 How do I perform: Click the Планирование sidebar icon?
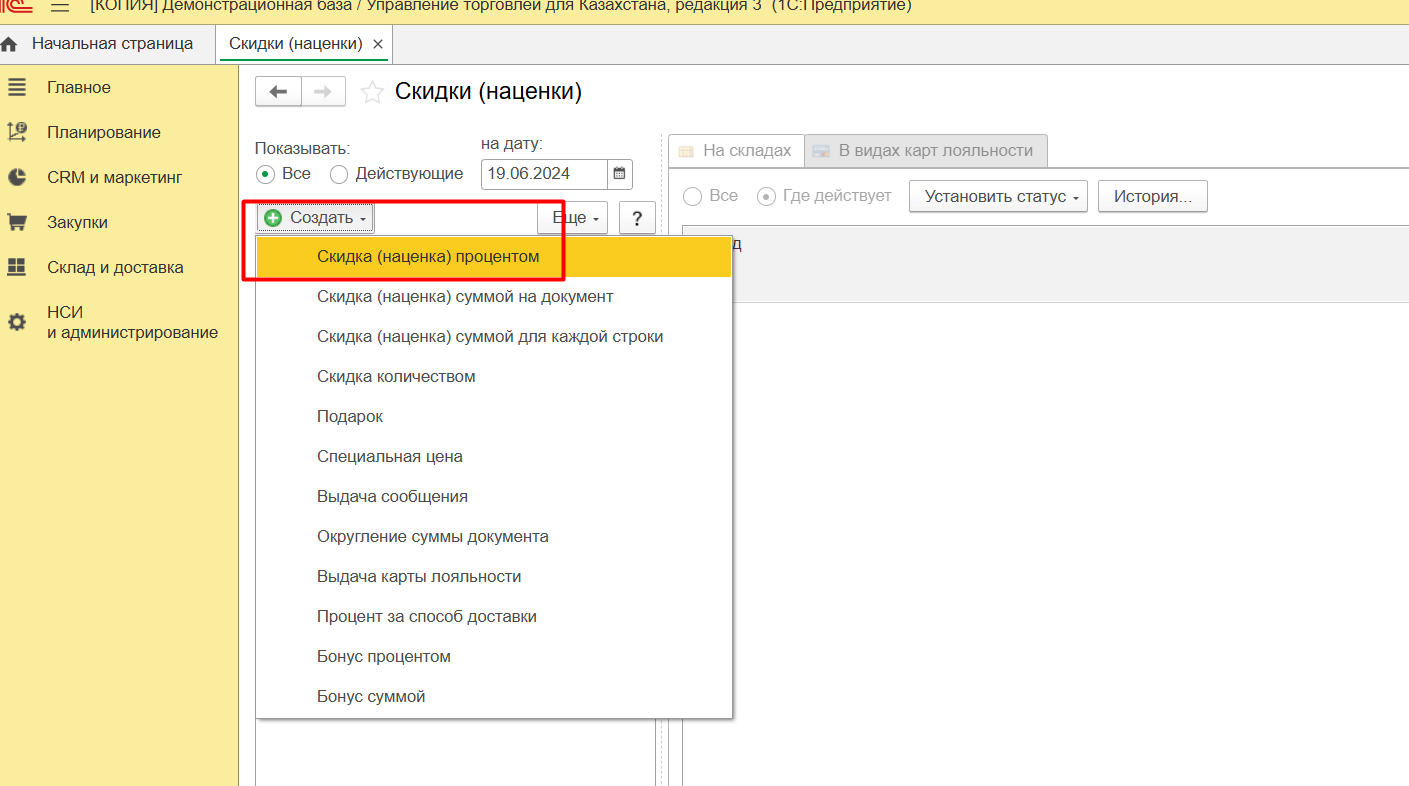tap(16, 132)
